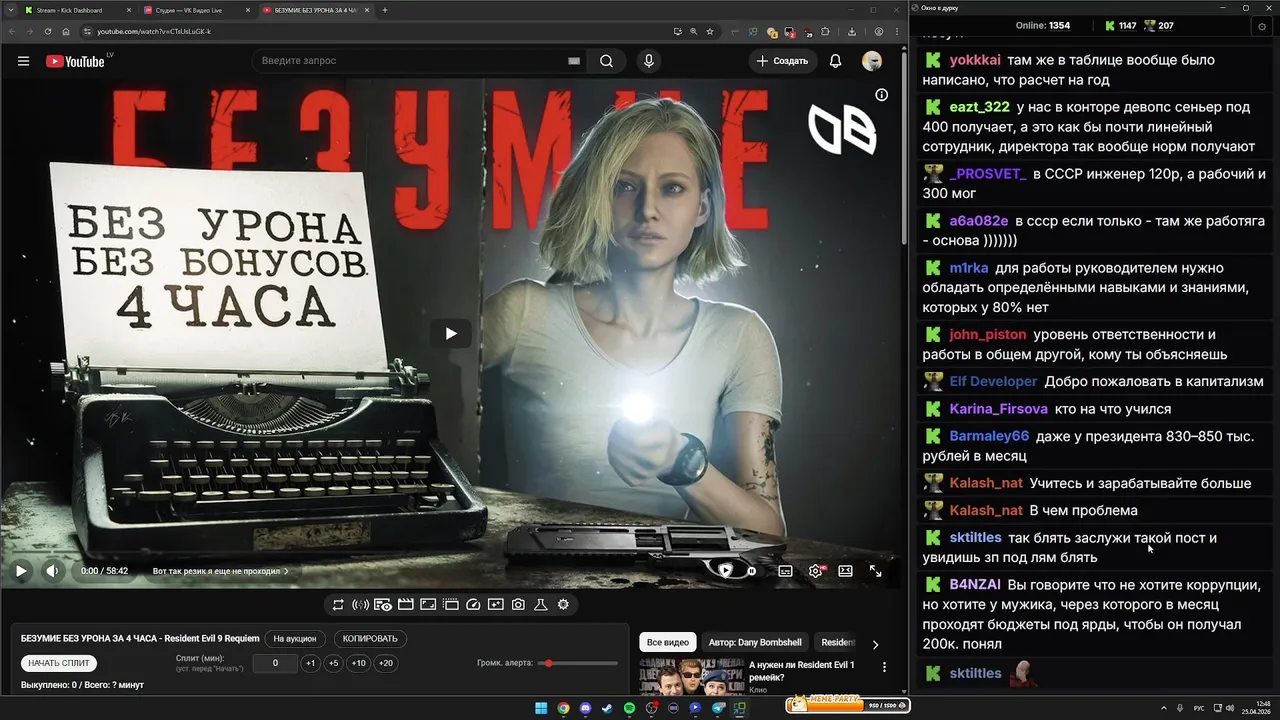This screenshot has width=1280, height=720.
Task: Click the clapperboard icon in extension toolbar
Action: click(x=406, y=605)
